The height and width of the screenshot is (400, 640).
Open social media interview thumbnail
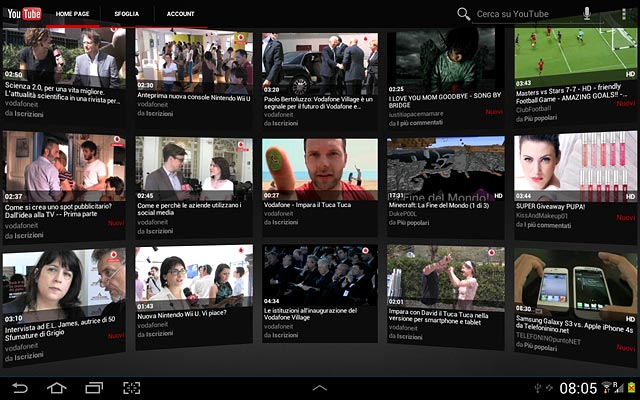194,168
